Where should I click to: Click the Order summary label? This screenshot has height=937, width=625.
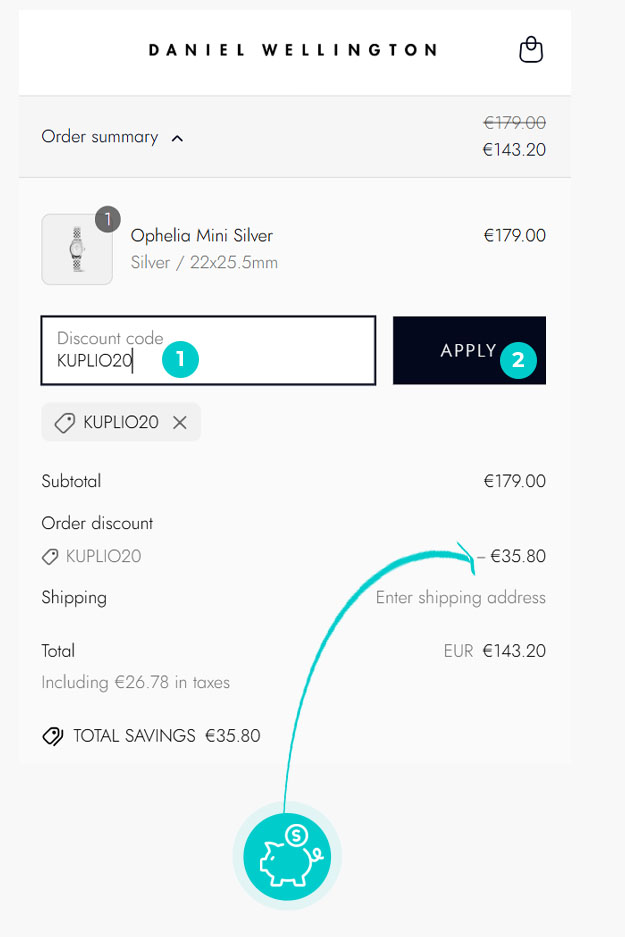pos(100,137)
